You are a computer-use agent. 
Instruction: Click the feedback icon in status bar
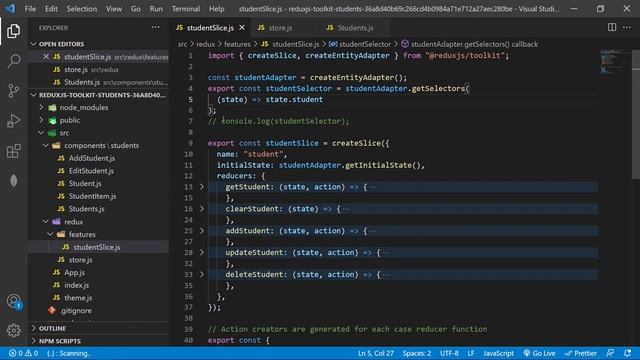(610, 353)
